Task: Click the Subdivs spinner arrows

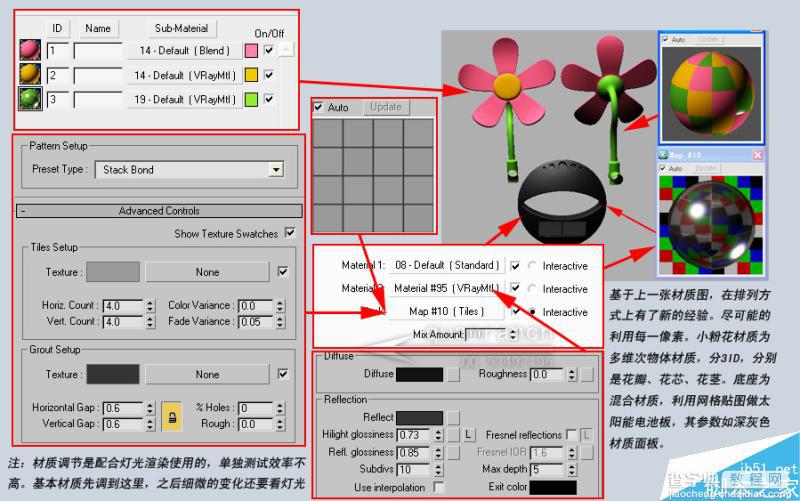Action: (438, 469)
